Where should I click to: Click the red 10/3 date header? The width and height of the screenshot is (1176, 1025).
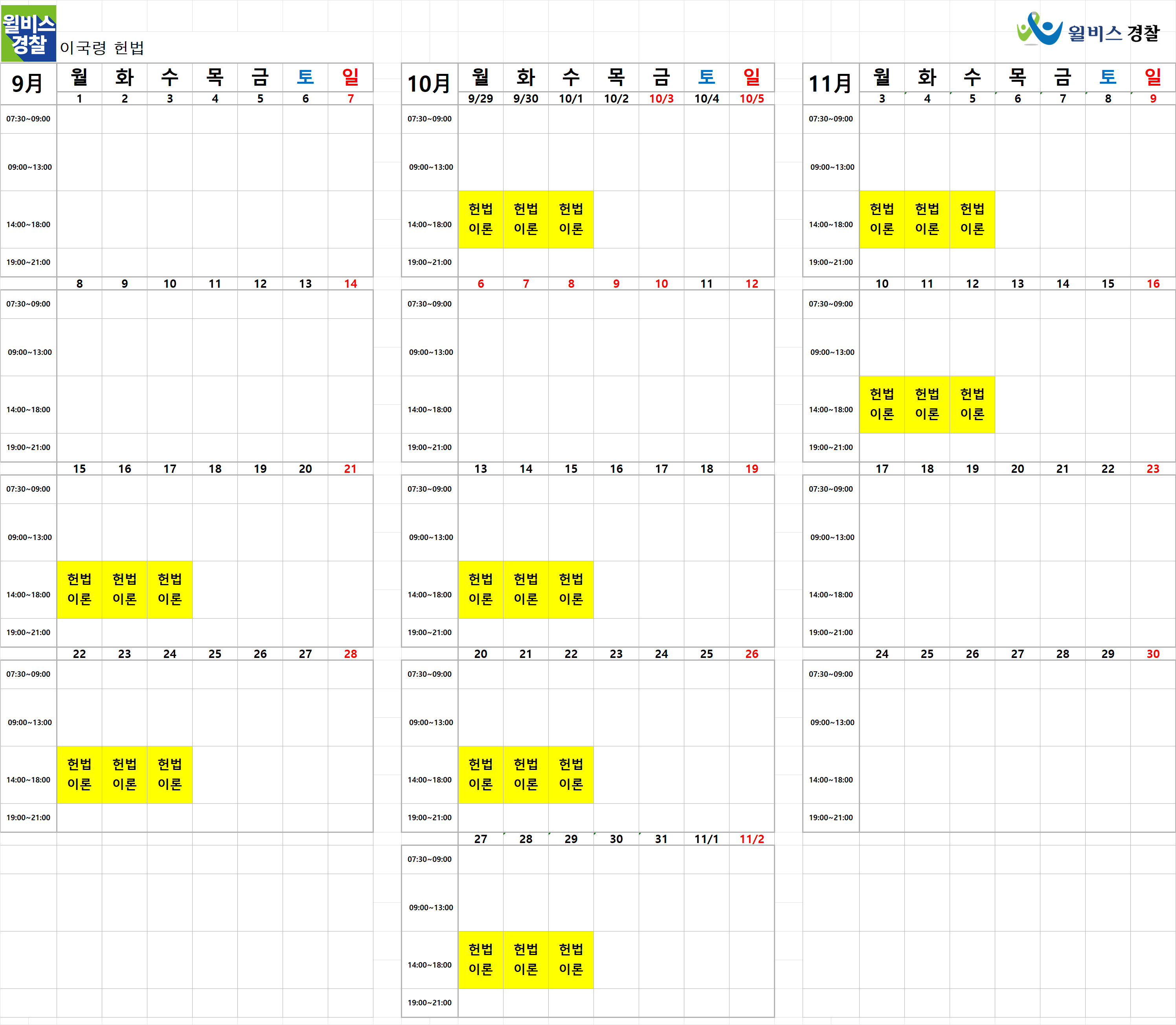pos(661,98)
